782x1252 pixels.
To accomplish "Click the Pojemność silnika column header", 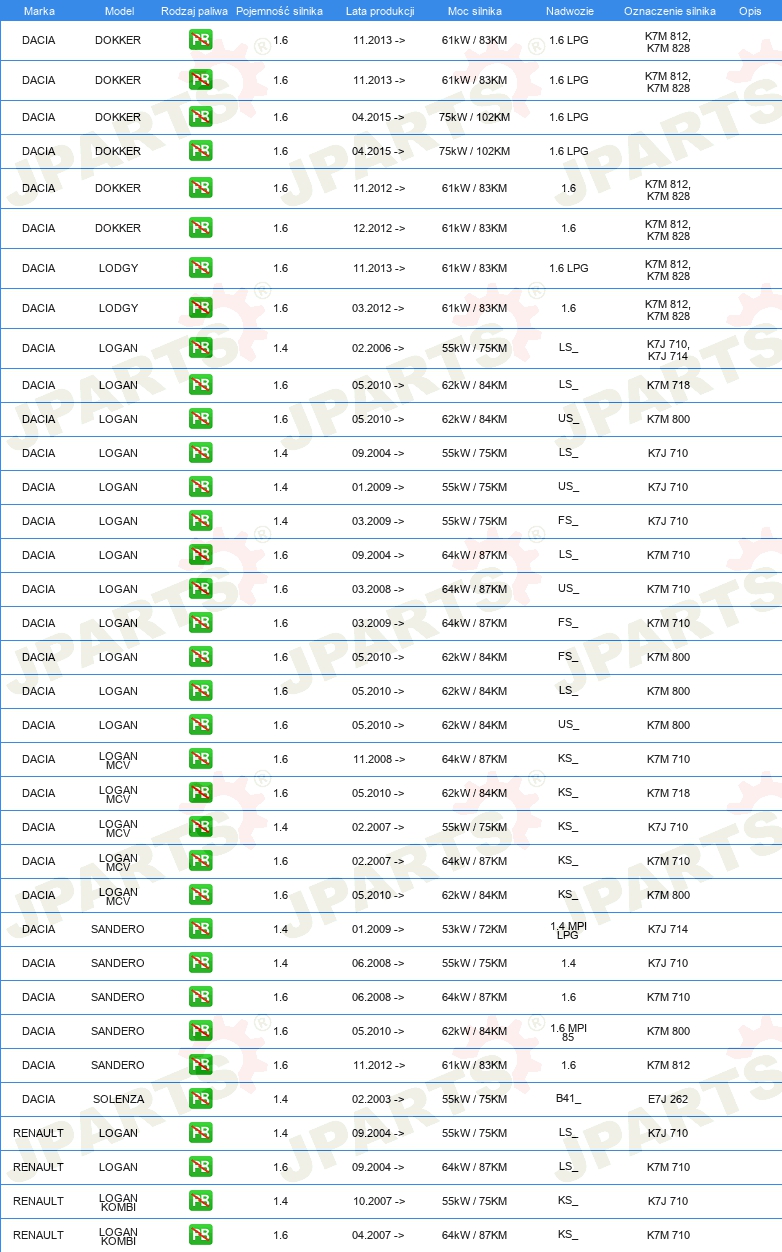I will pos(279,10).
